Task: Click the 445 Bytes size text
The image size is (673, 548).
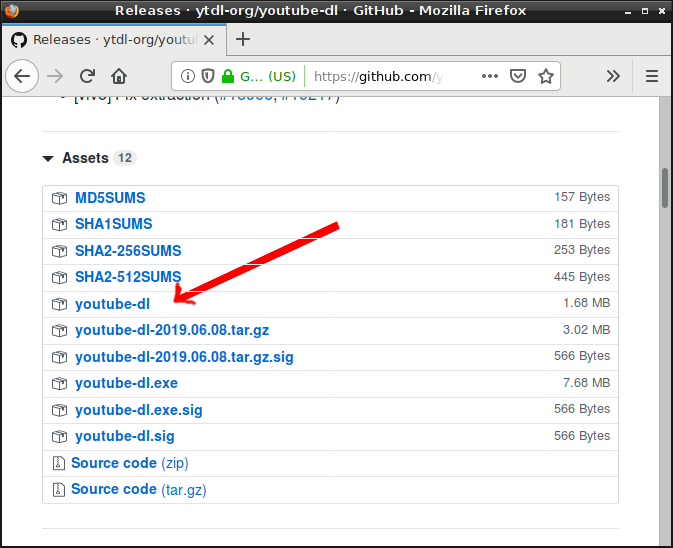Action: click(582, 277)
